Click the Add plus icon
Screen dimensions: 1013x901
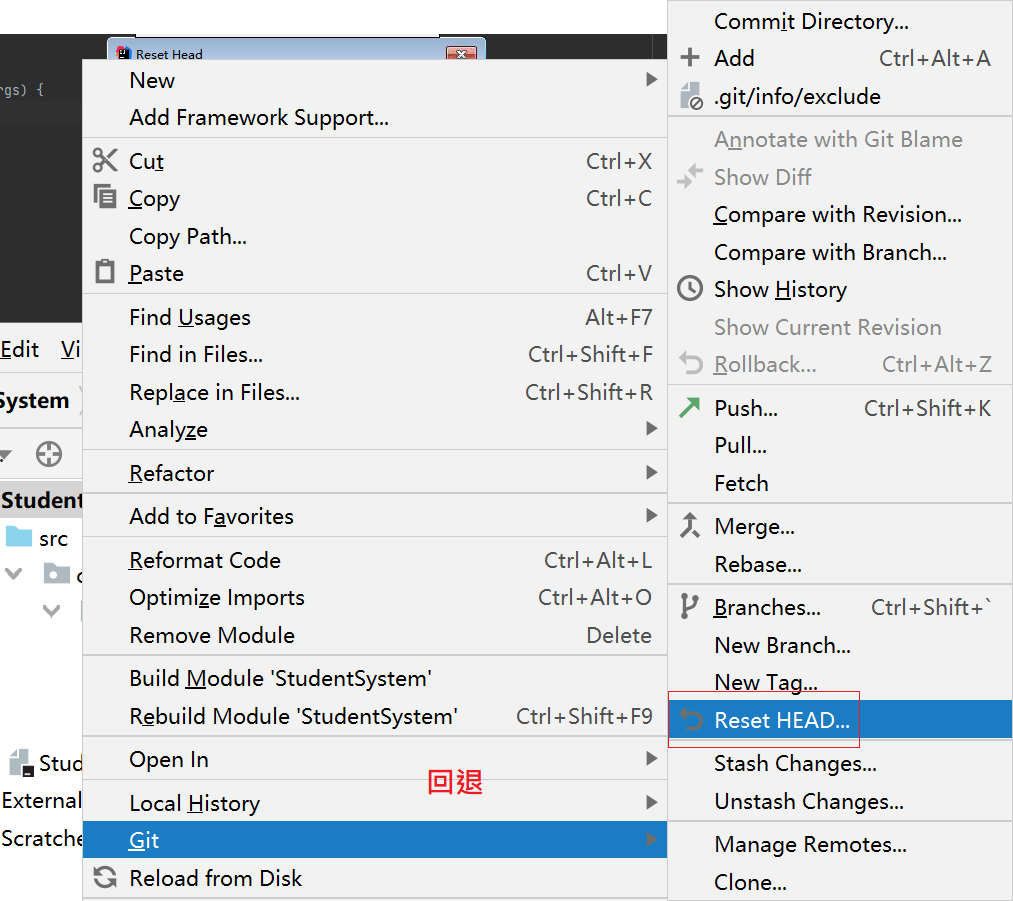690,58
